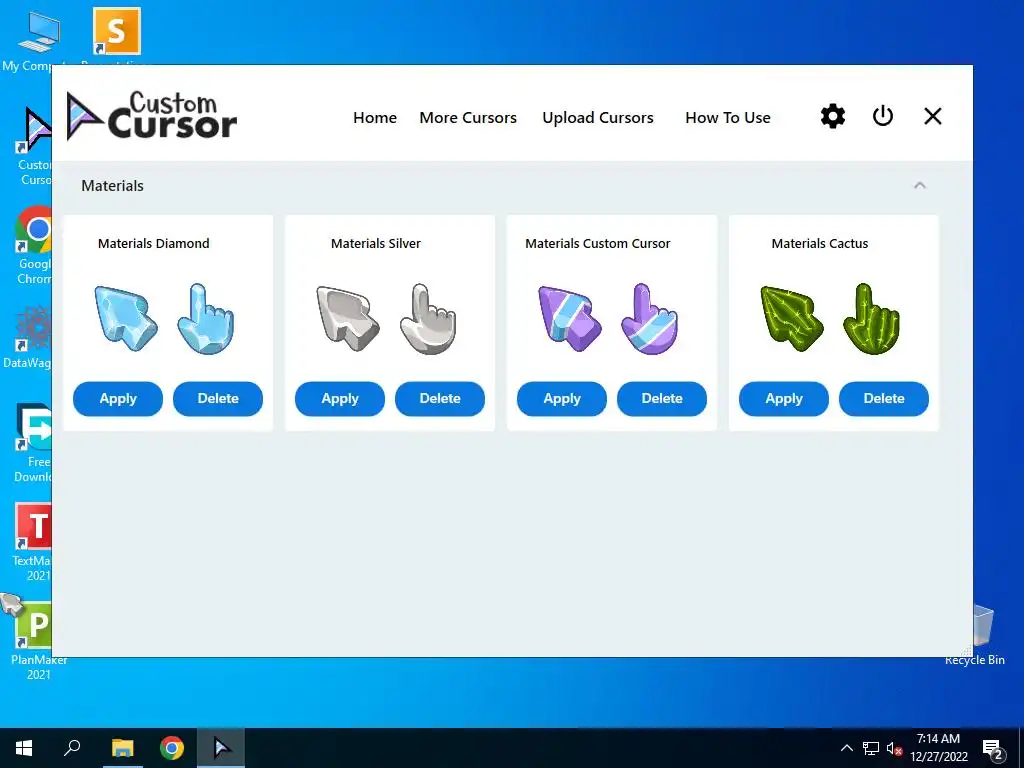This screenshot has height=768, width=1024.
Task: Apply the Materials Cactus cursor
Action: pos(784,398)
